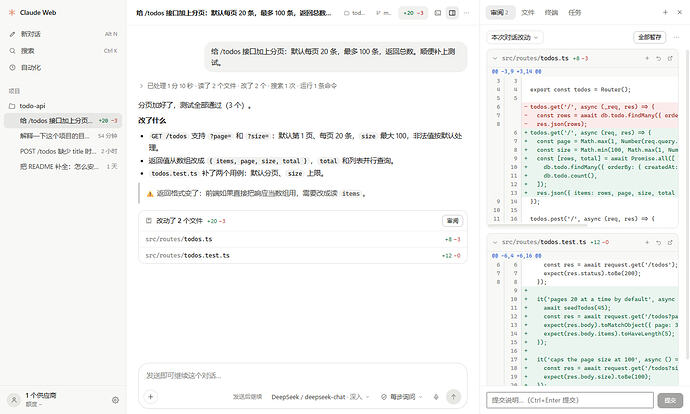Collapse the src/routes/todos.test.ts diff section
This screenshot has width=690, height=414.
495,242
